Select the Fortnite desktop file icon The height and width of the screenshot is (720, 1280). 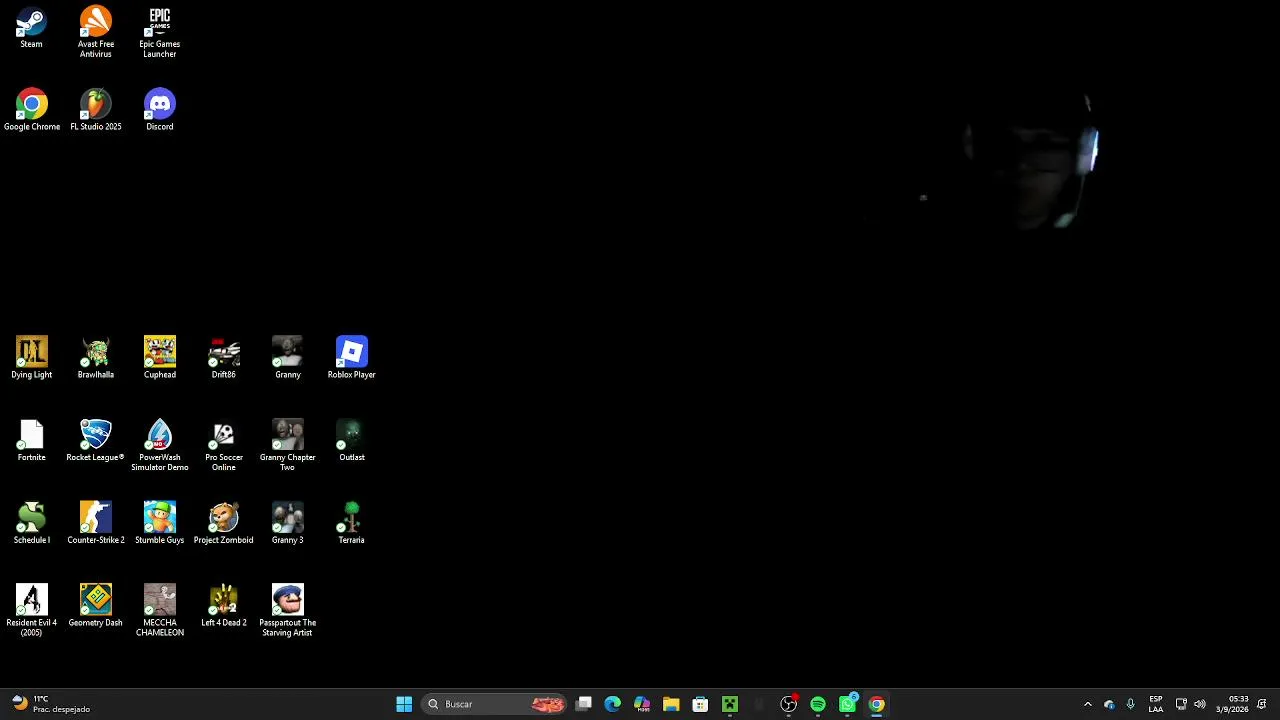tap(32, 441)
